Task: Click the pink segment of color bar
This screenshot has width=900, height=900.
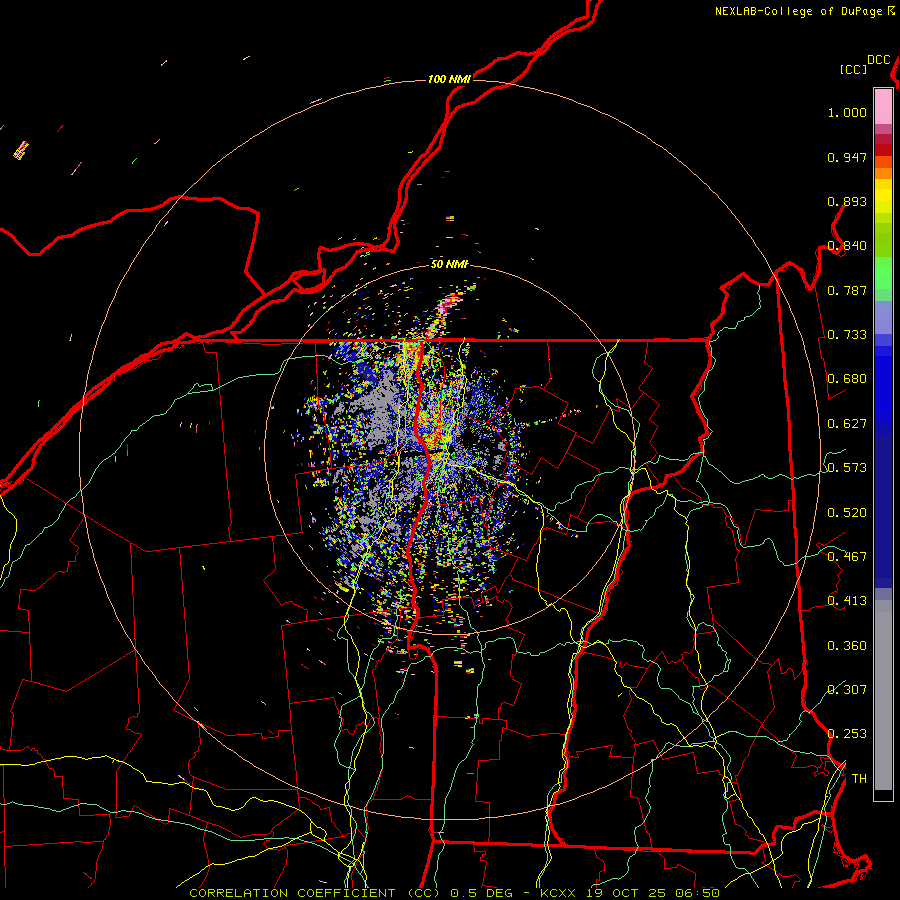Action: point(883,107)
